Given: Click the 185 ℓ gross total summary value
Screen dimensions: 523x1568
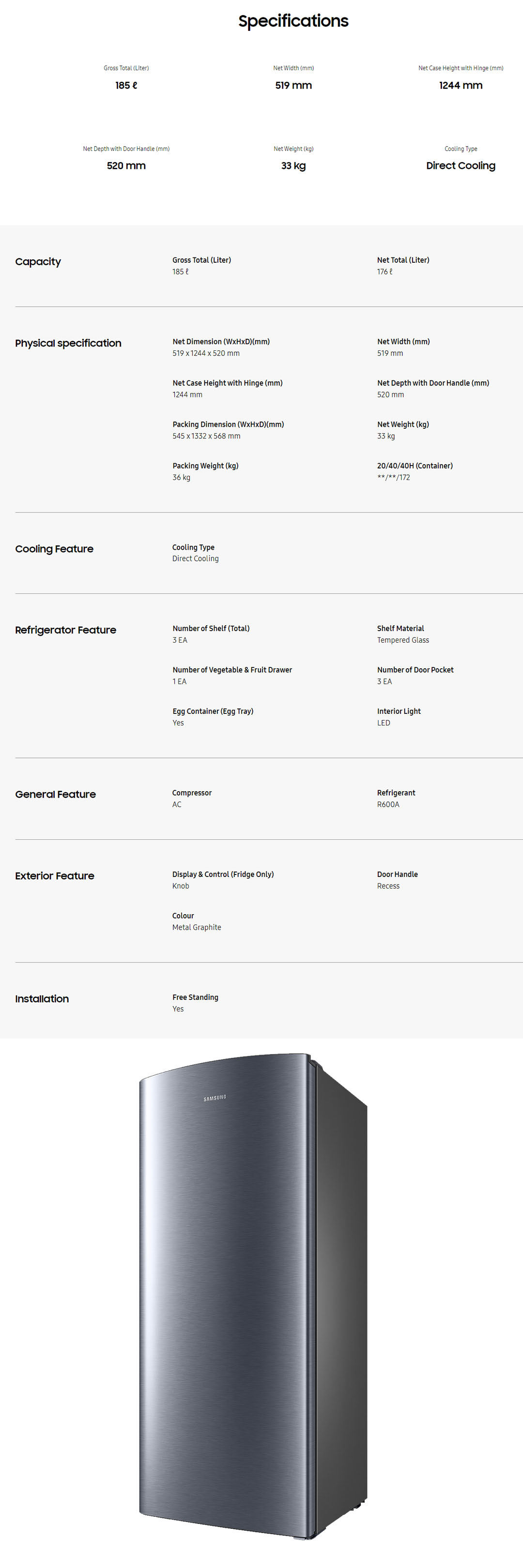Looking at the screenshot, I should click(x=126, y=85).
